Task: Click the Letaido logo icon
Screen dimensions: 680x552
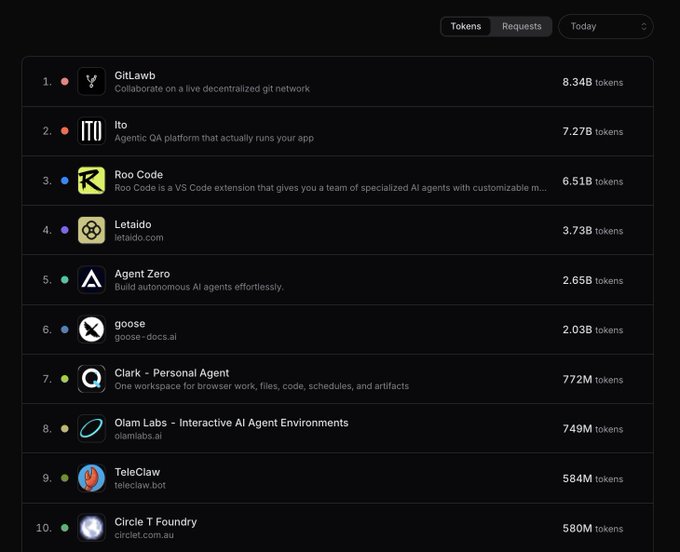Action: (x=91, y=230)
